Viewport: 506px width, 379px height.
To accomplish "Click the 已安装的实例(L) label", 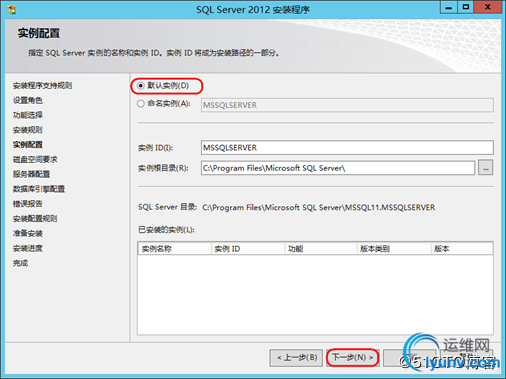I will (166, 230).
